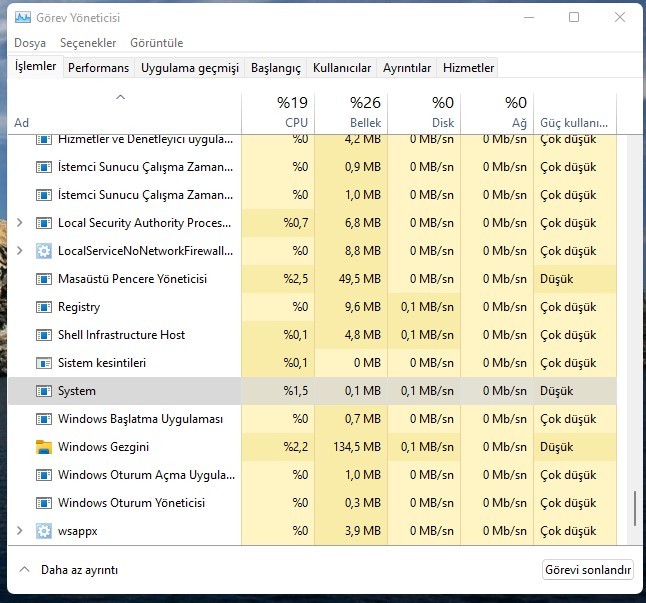Maximize the Görev Yöneticisi window

(574, 17)
